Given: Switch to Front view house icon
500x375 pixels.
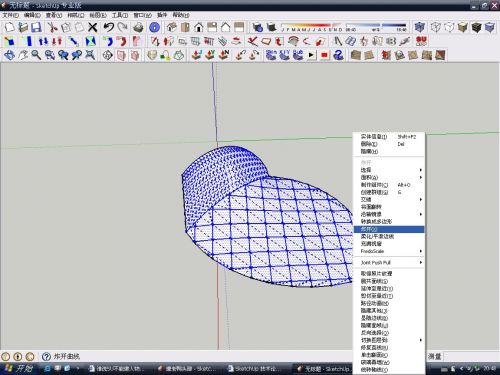Looking at the screenshot, I should click(x=199, y=27).
